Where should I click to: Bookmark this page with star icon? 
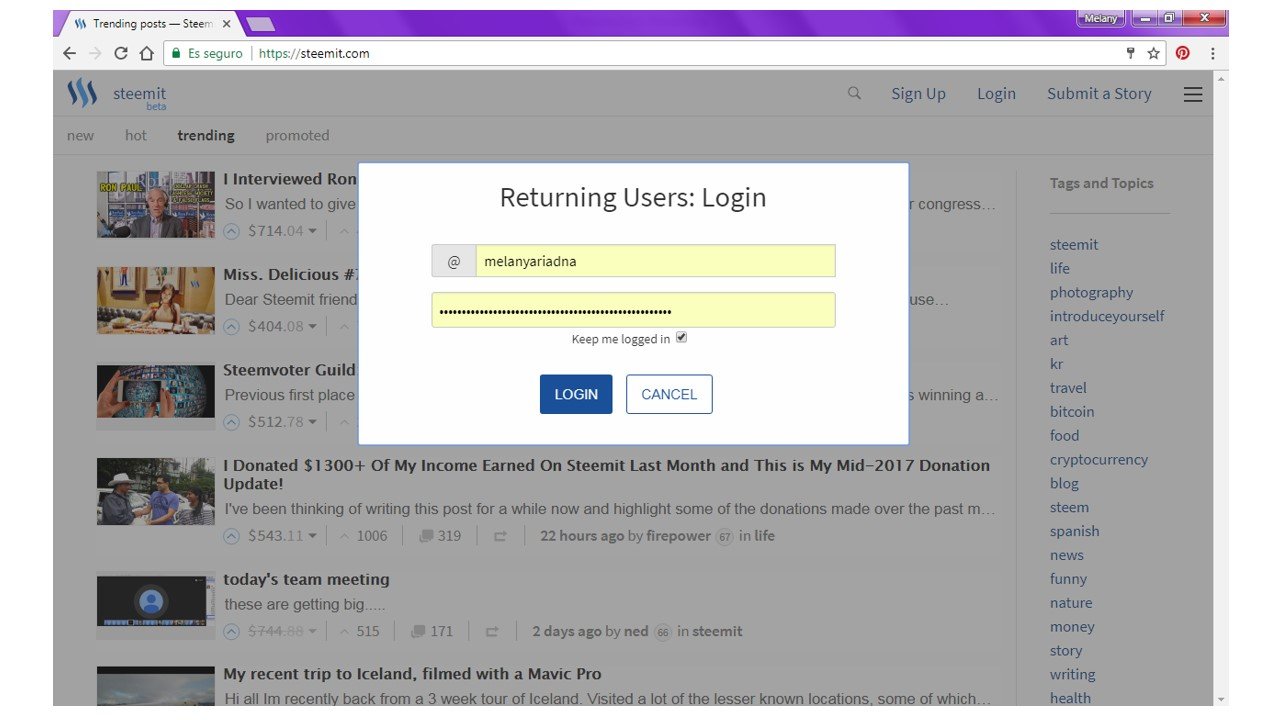[1153, 53]
